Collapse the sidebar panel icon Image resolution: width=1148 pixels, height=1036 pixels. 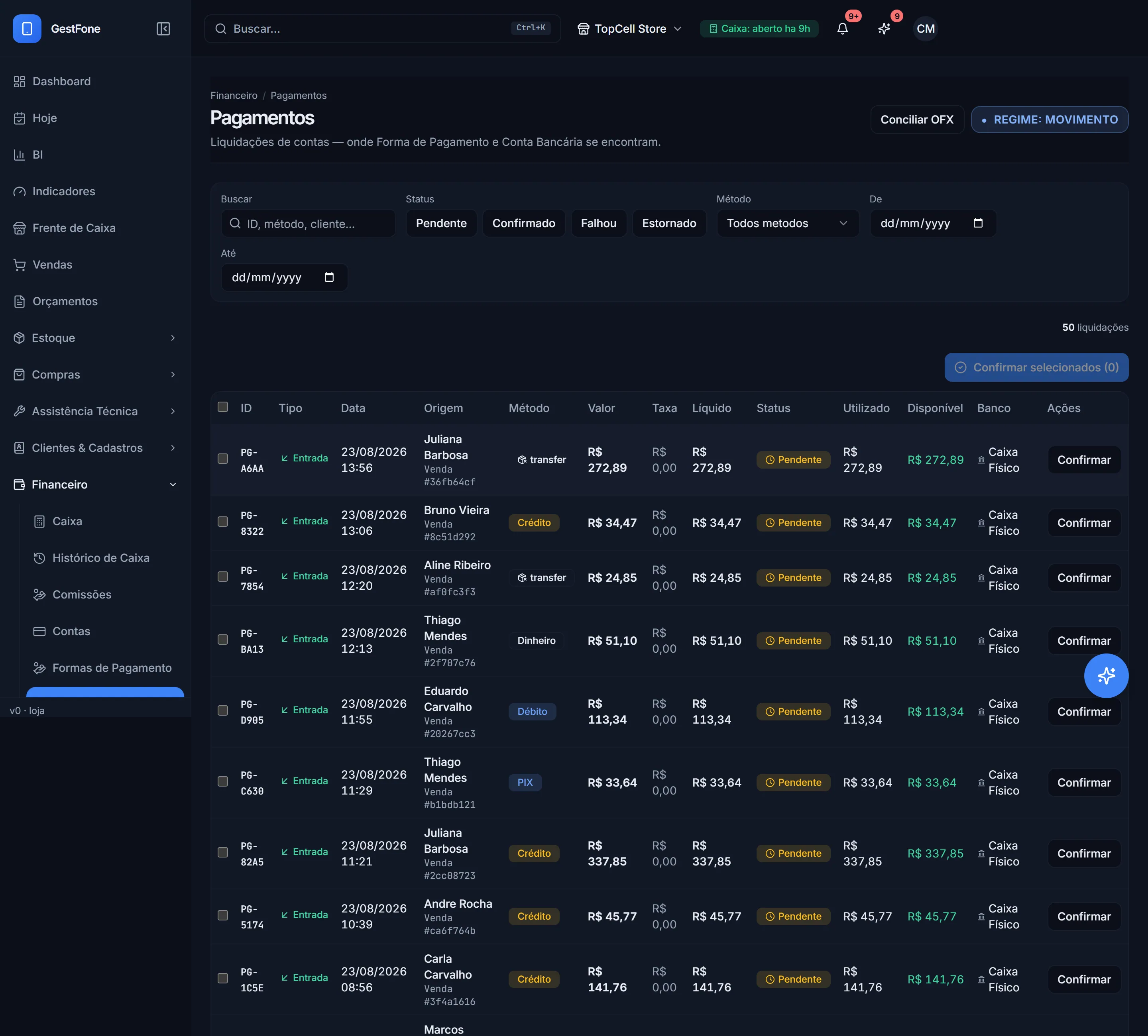(163, 28)
